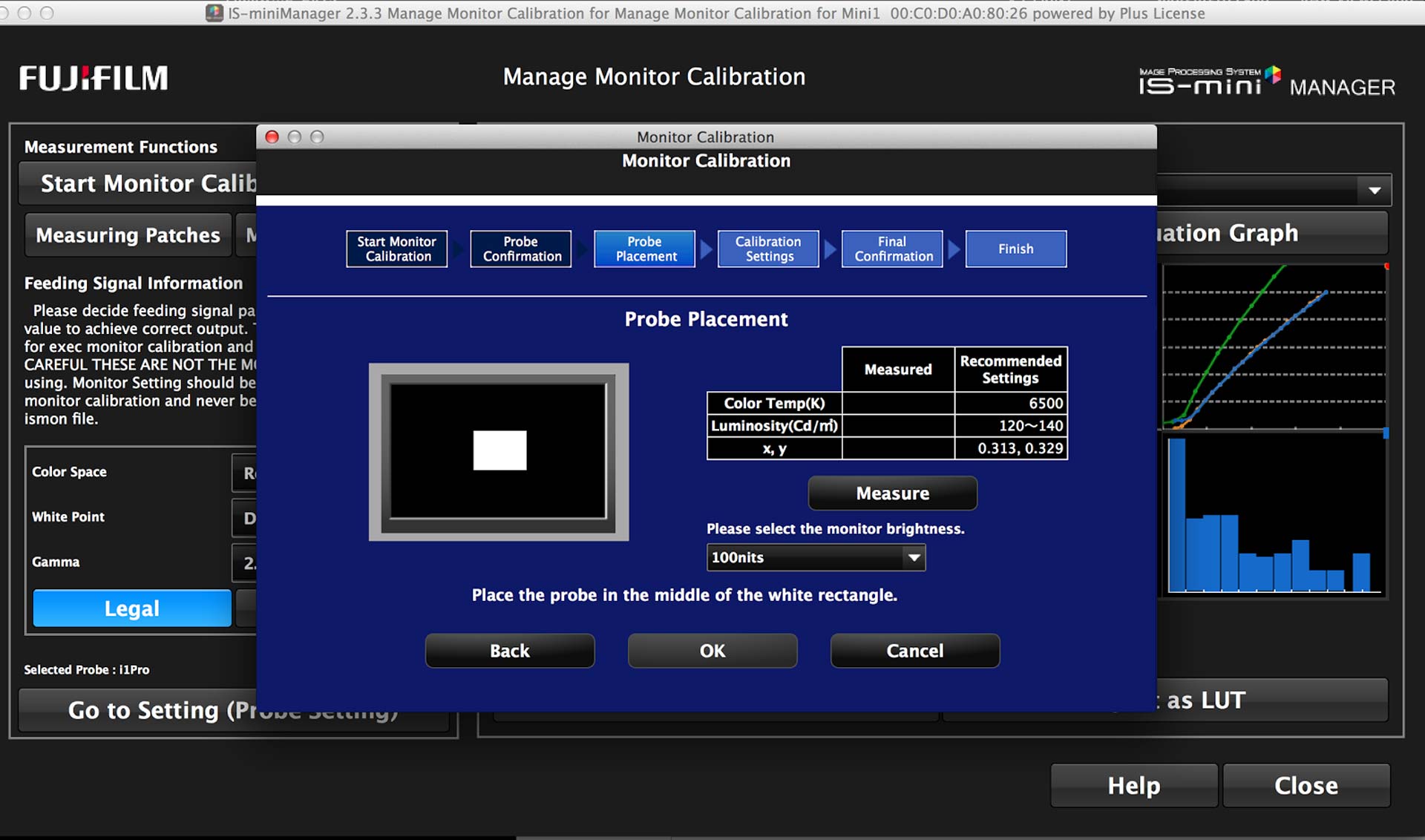This screenshot has height=840, width=1425.
Task: Jump to the Final Confirmation step
Action: 892,249
